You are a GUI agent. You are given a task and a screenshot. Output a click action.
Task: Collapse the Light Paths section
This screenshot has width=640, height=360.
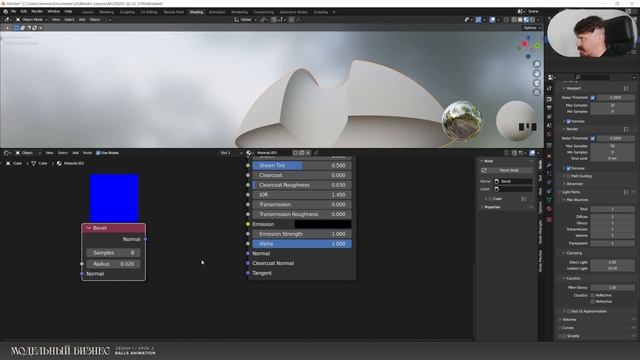(x=571, y=192)
